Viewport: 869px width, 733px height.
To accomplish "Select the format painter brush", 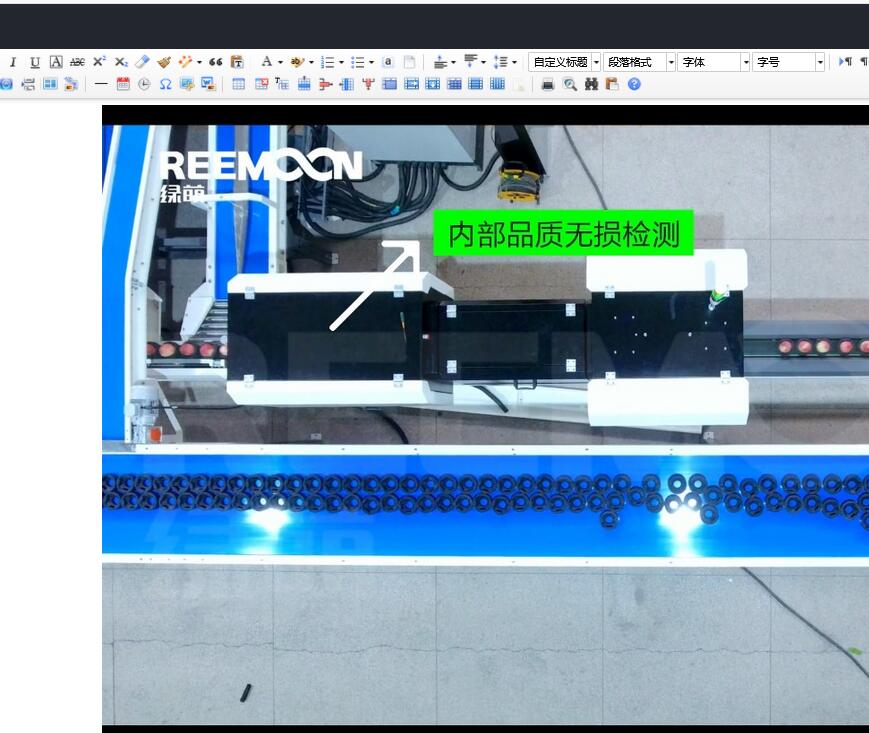I will (164, 62).
